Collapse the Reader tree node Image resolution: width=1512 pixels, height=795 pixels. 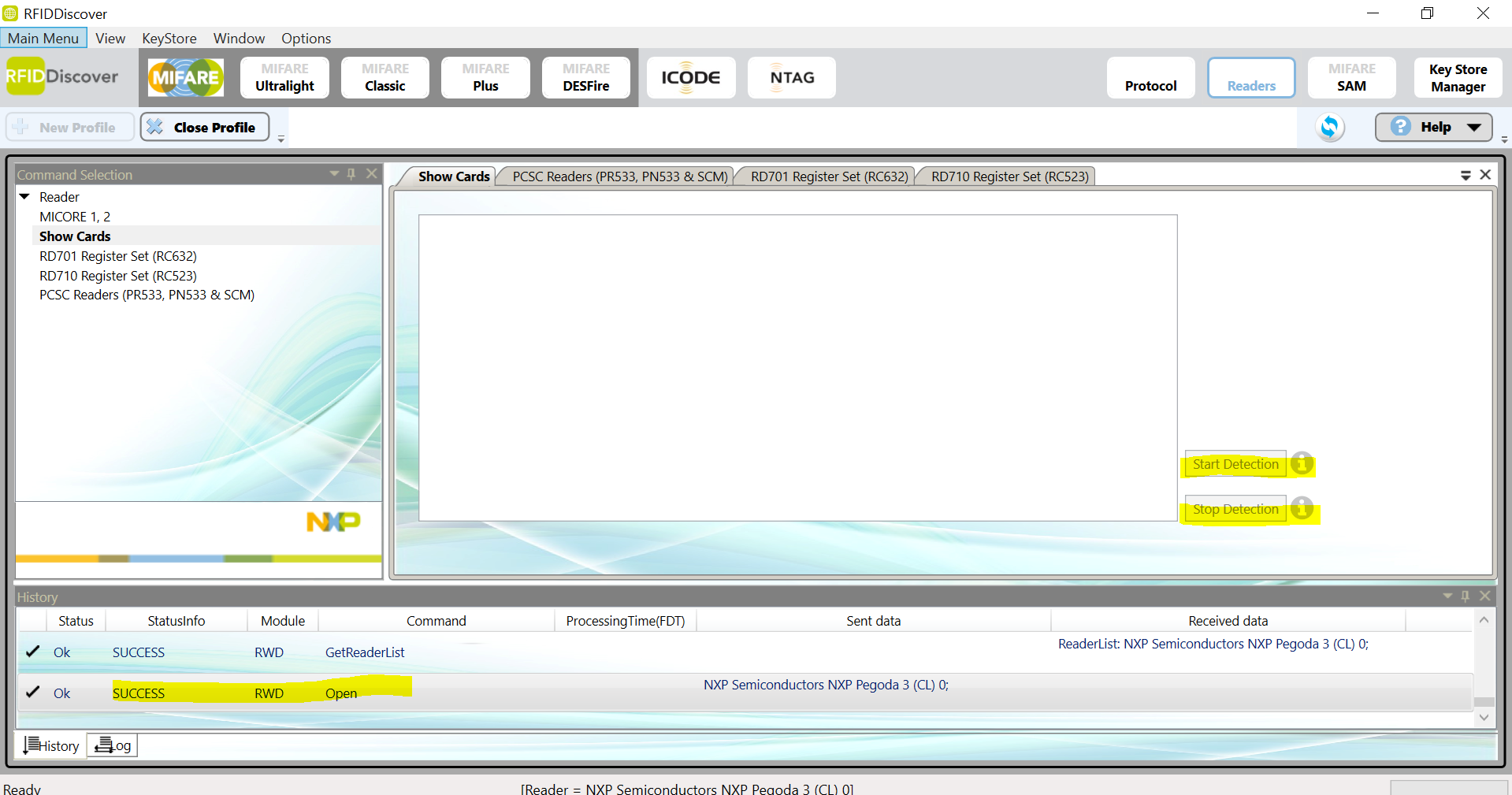[24, 196]
